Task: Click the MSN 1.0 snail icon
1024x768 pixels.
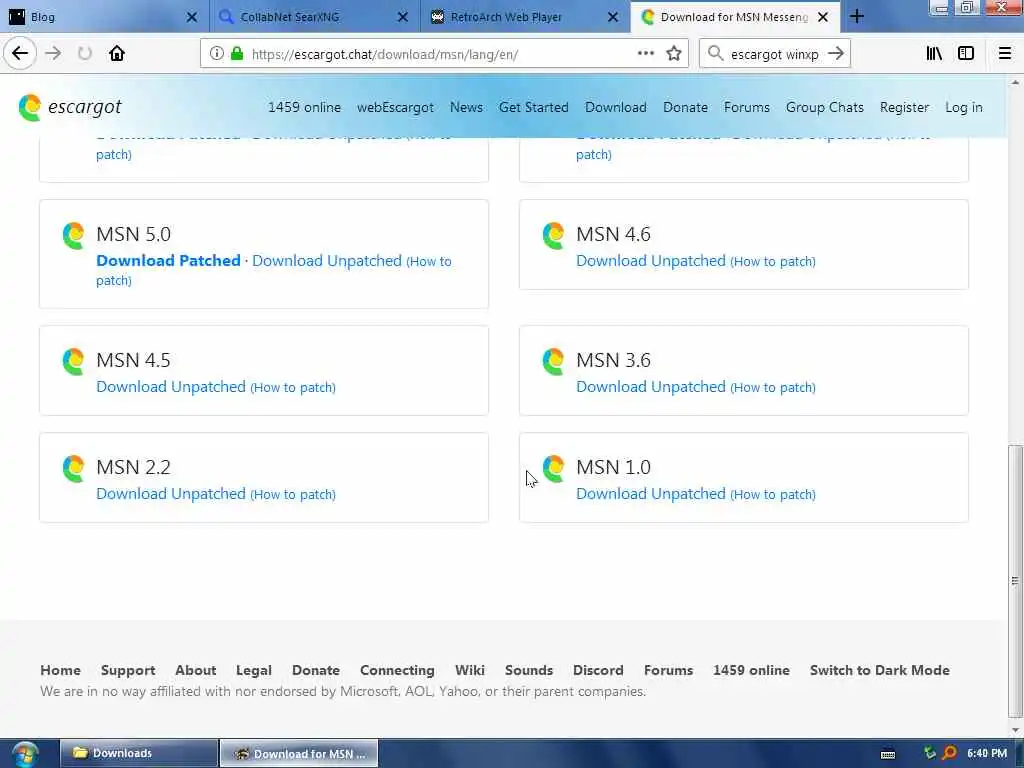Action: click(554, 469)
